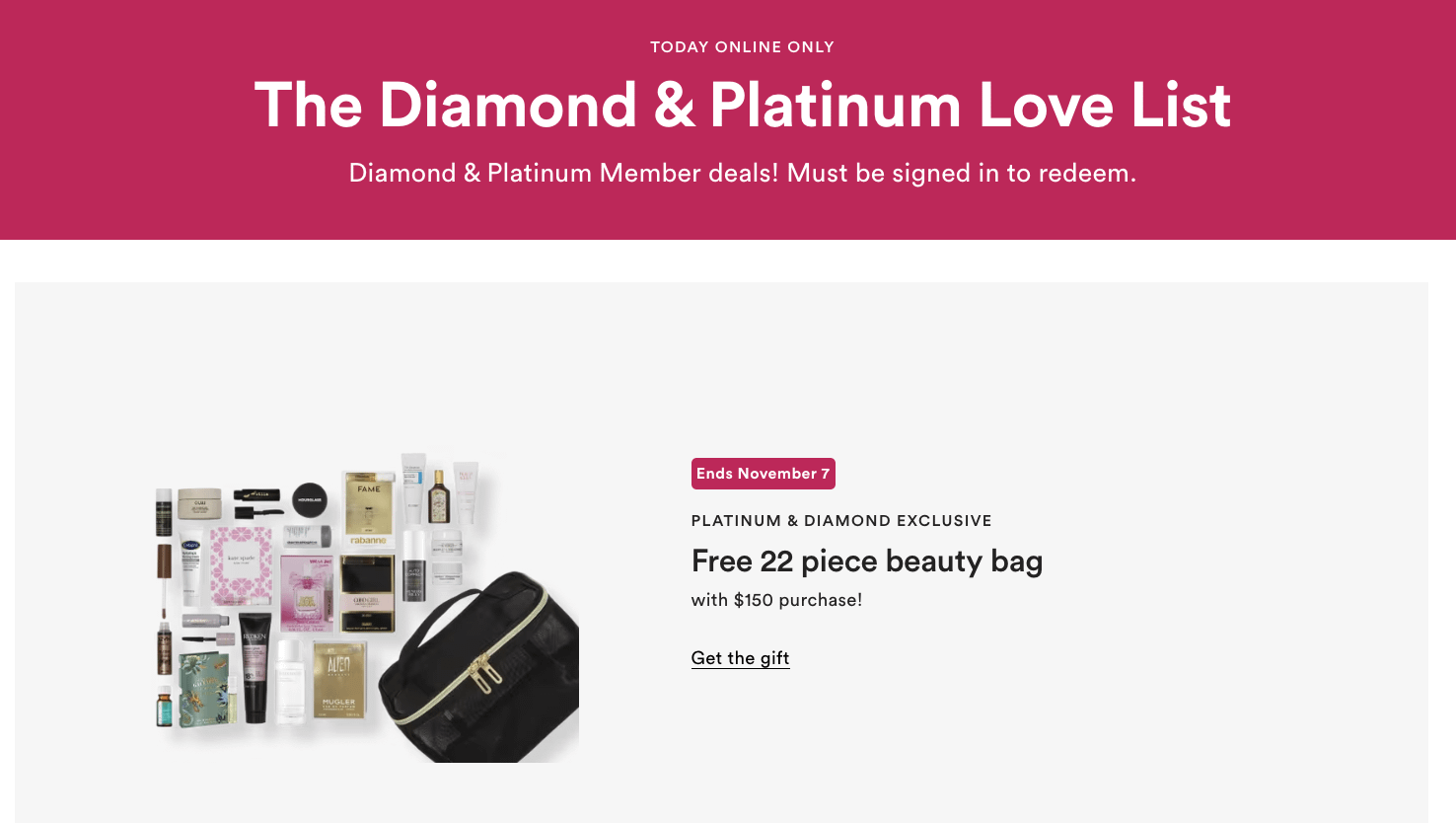Select the green floral Gucci sample card

pos(205,691)
